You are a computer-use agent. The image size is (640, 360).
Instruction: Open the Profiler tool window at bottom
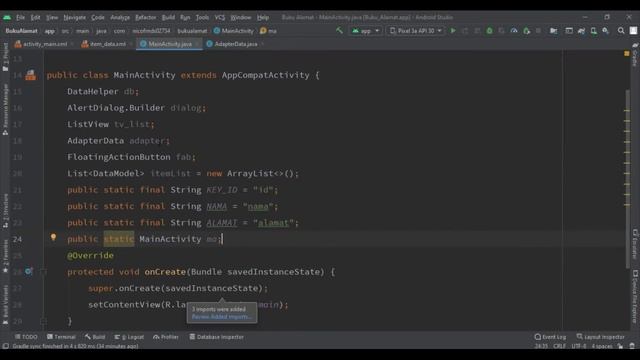(166, 337)
